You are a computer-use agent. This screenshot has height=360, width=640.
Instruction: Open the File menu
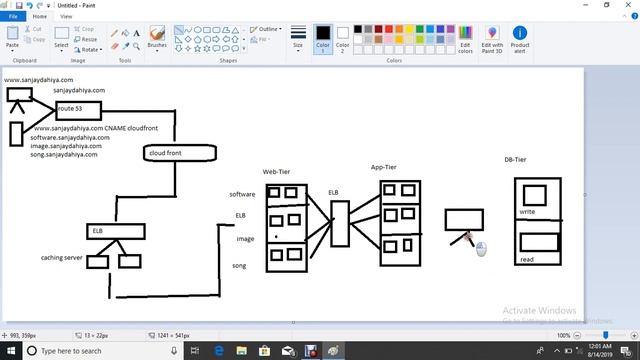coord(13,16)
